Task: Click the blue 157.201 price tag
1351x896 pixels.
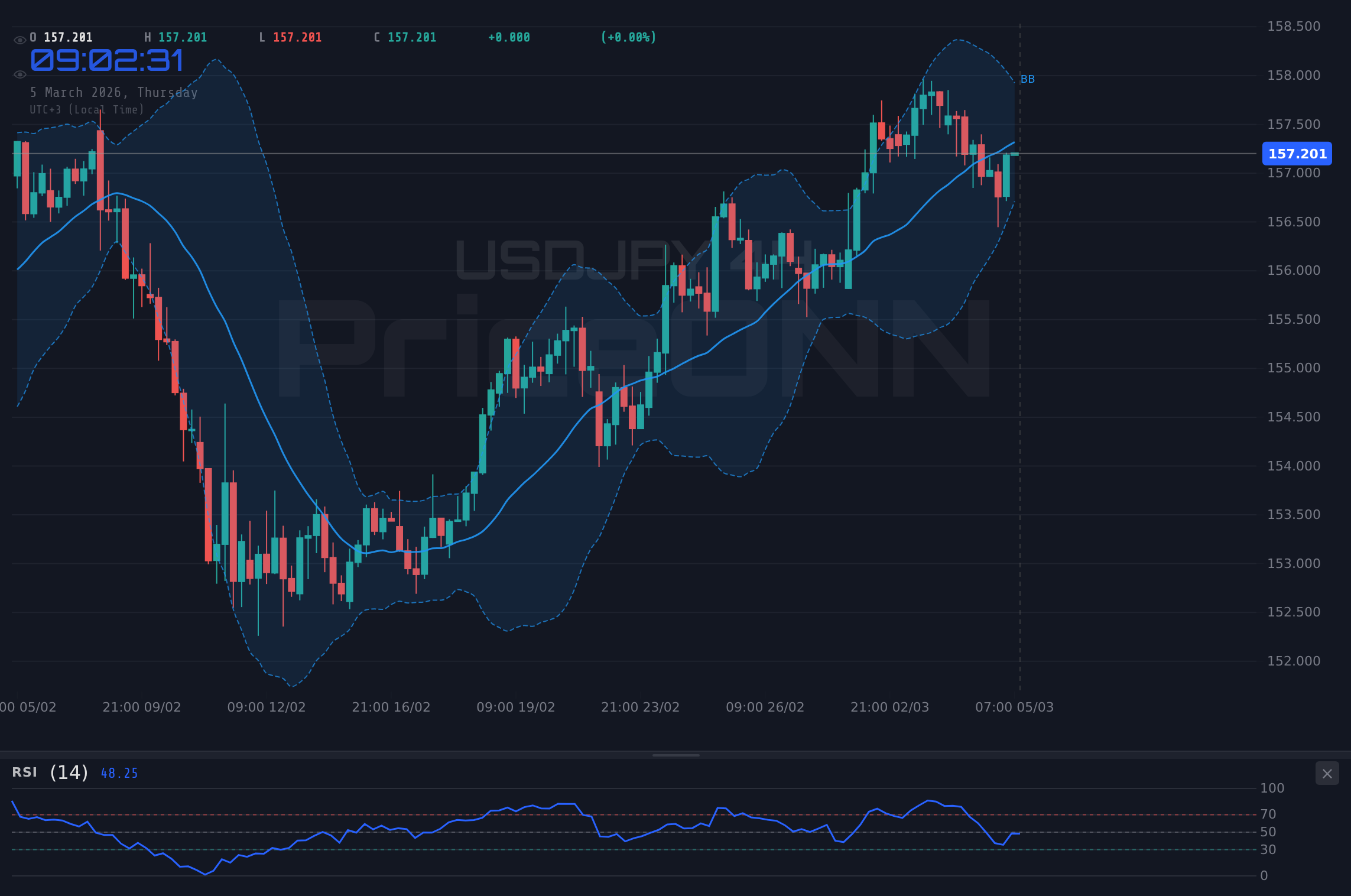Action: 1297,154
